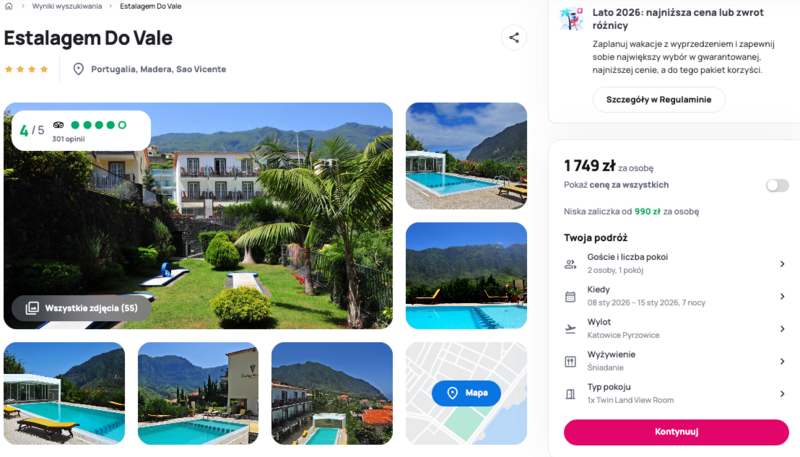Click the Kontynuuj button

coord(676,432)
